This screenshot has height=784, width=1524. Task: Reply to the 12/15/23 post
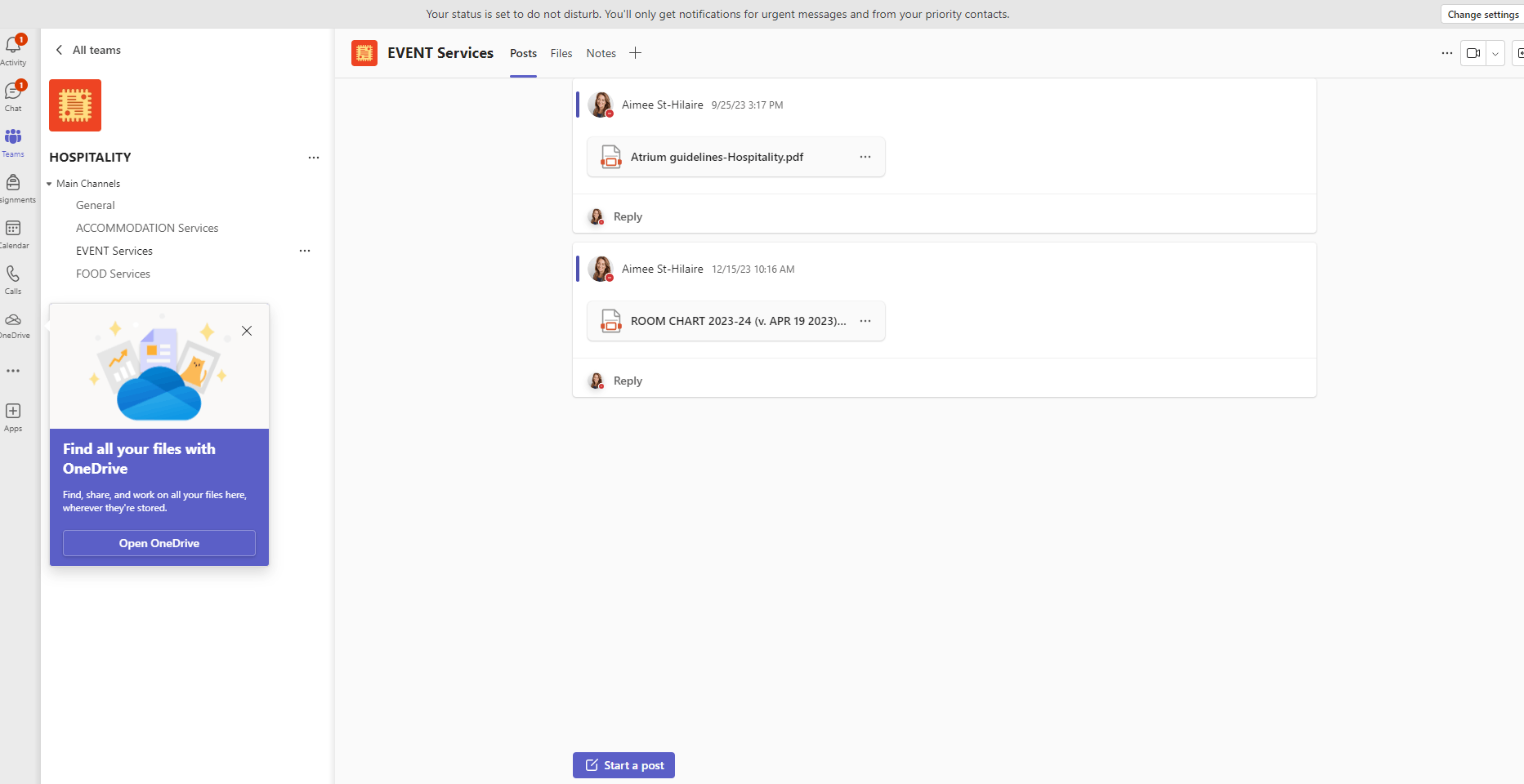[628, 381]
